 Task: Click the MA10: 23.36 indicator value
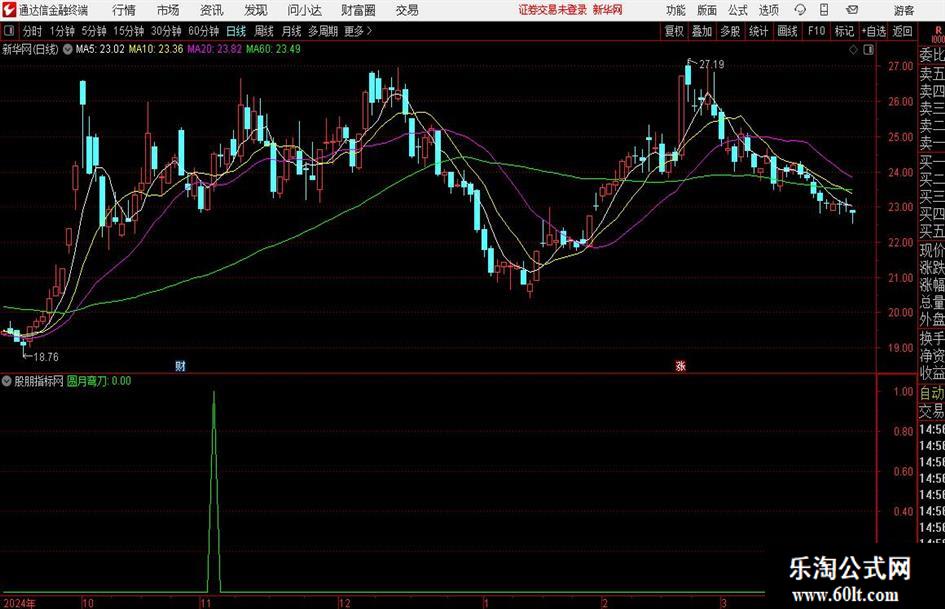pyautogui.click(x=155, y=49)
